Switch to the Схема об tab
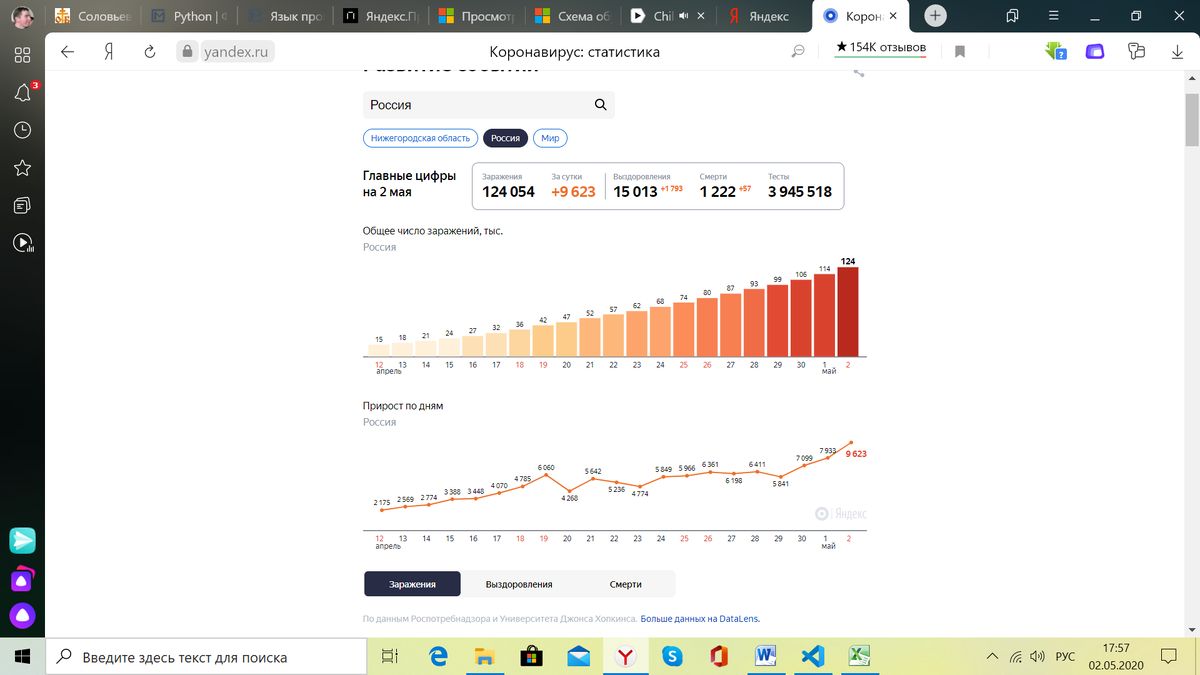This screenshot has width=1200, height=675. pos(574,16)
